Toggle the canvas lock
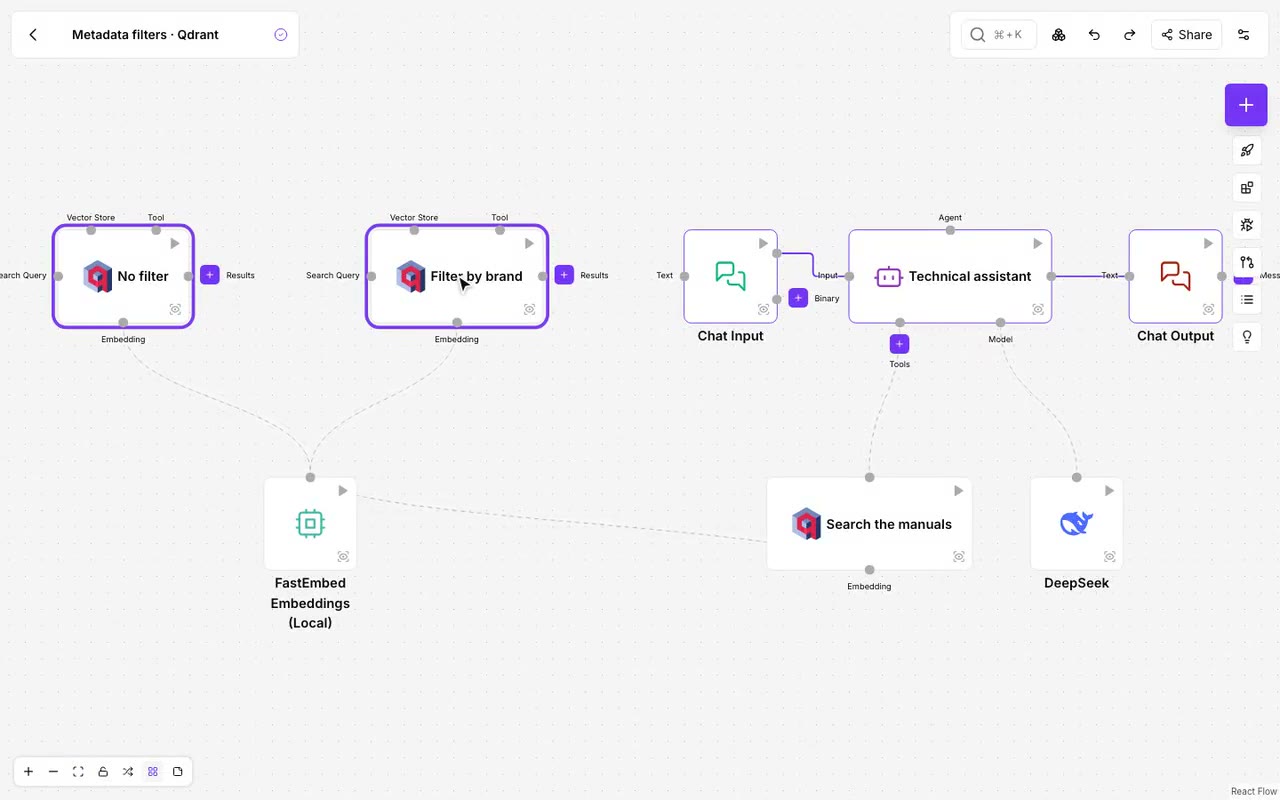Screen dimensions: 1280x800 tap(103, 772)
